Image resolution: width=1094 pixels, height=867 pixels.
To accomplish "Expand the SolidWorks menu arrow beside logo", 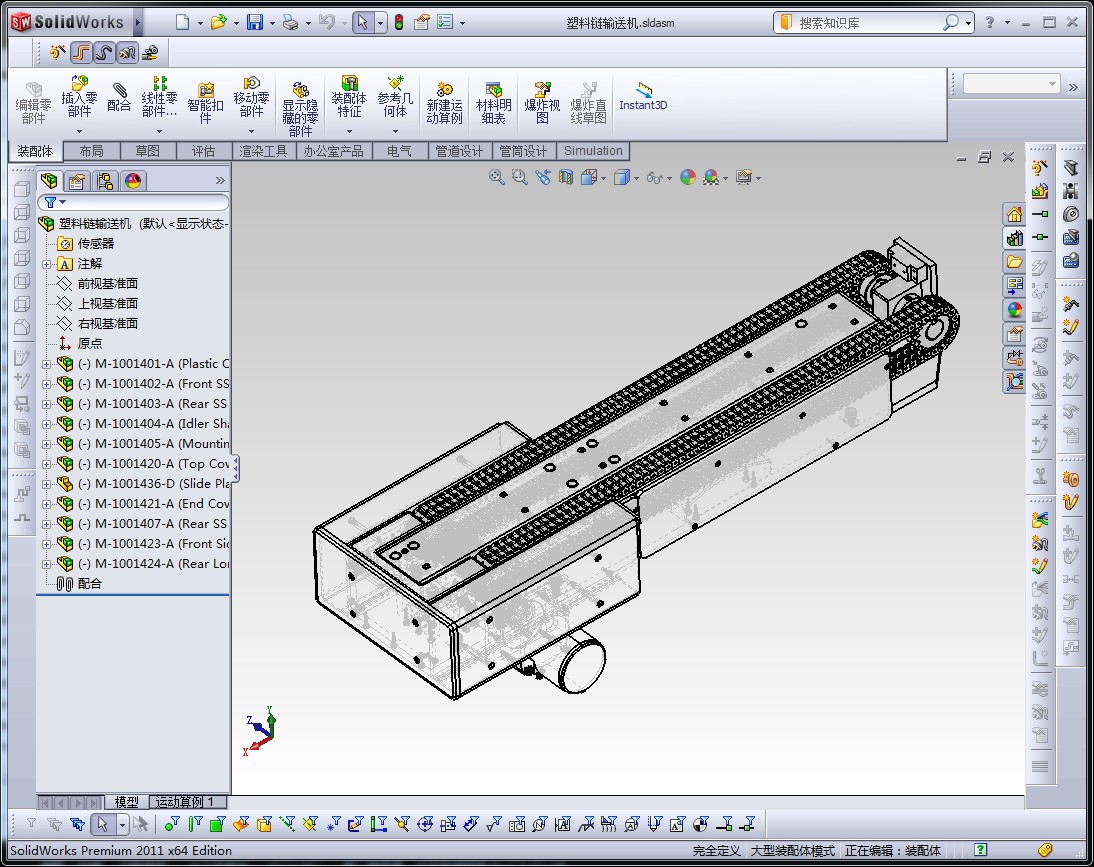I will [137, 22].
